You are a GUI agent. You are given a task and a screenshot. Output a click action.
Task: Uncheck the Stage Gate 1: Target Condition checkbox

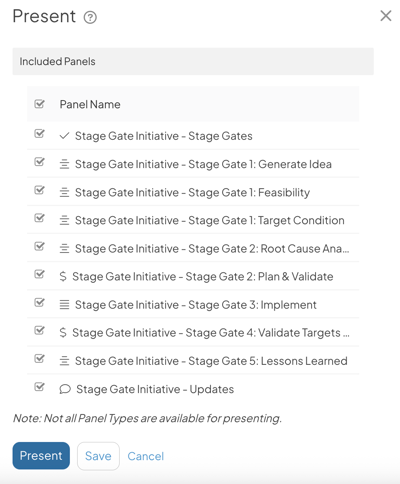tap(39, 218)
